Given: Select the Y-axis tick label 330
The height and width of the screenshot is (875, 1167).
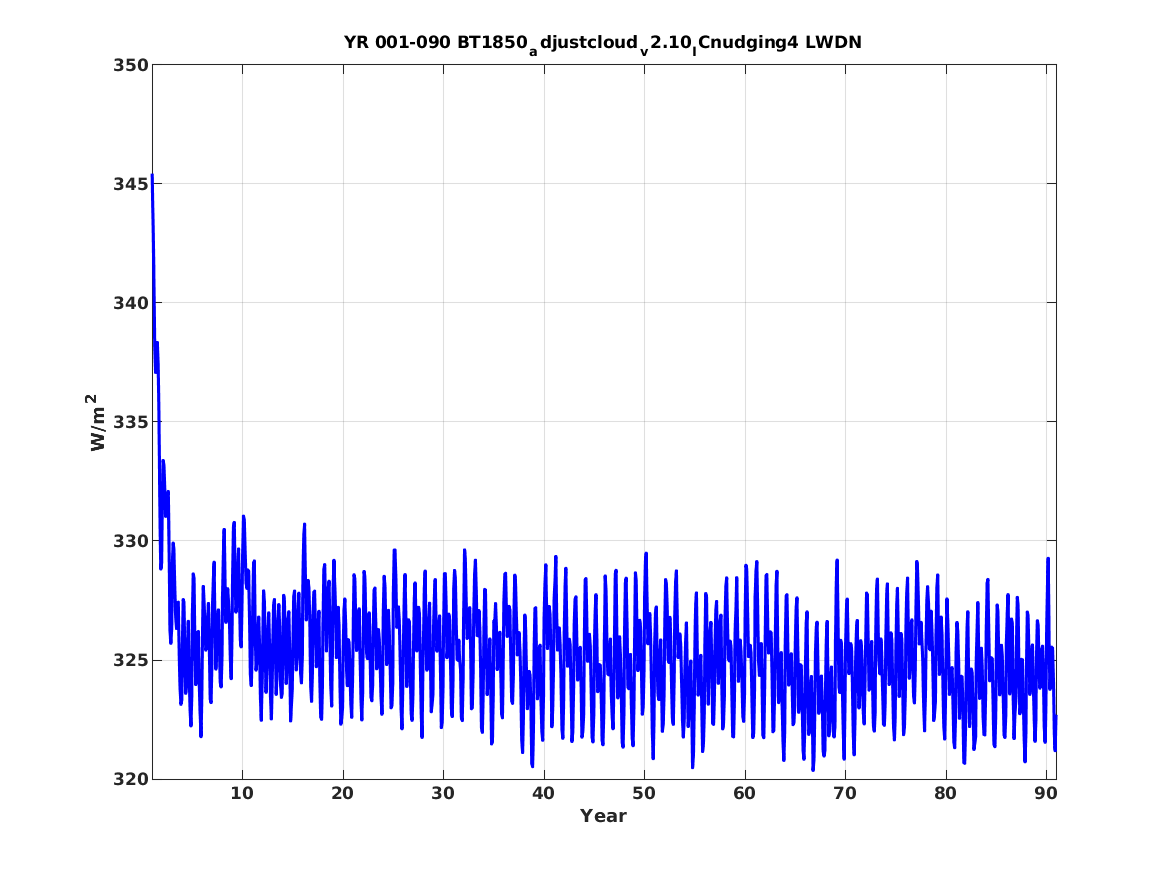Looking at the screenshot, I should (130, 541).
